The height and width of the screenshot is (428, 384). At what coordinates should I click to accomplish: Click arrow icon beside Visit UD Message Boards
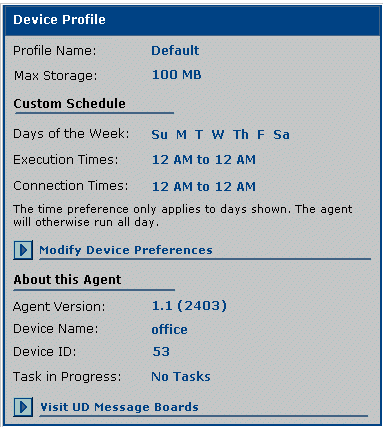coord(23,407)
